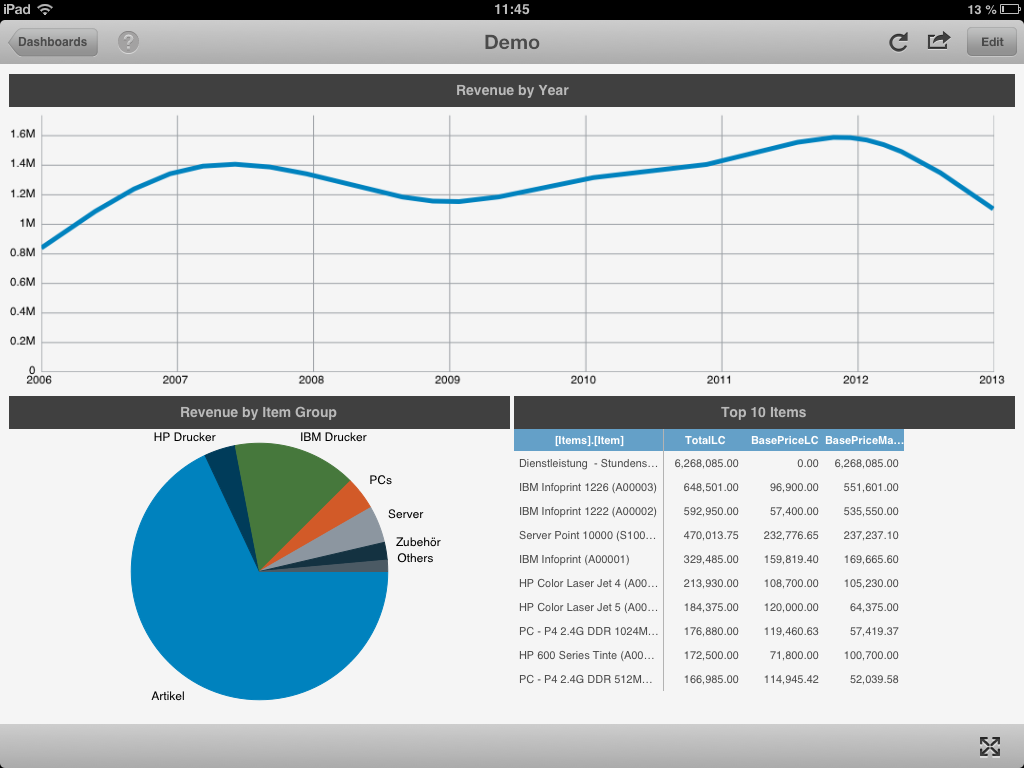Select row Dienstleistung - Stundens...
This screenshot has width=1024, height=768.
click(x=709, y=463)
